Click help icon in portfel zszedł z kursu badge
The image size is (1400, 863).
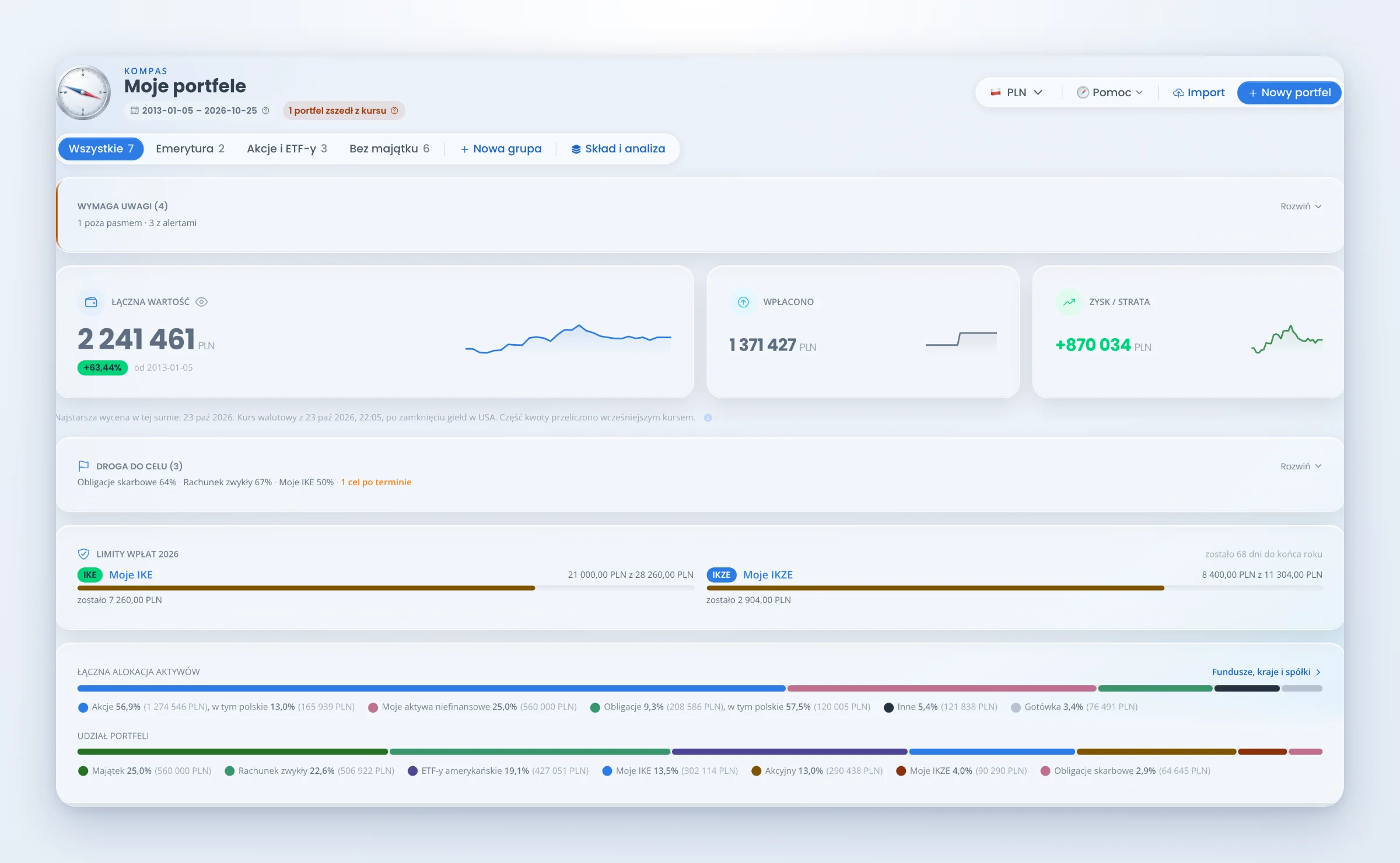(x=394, y=111)
